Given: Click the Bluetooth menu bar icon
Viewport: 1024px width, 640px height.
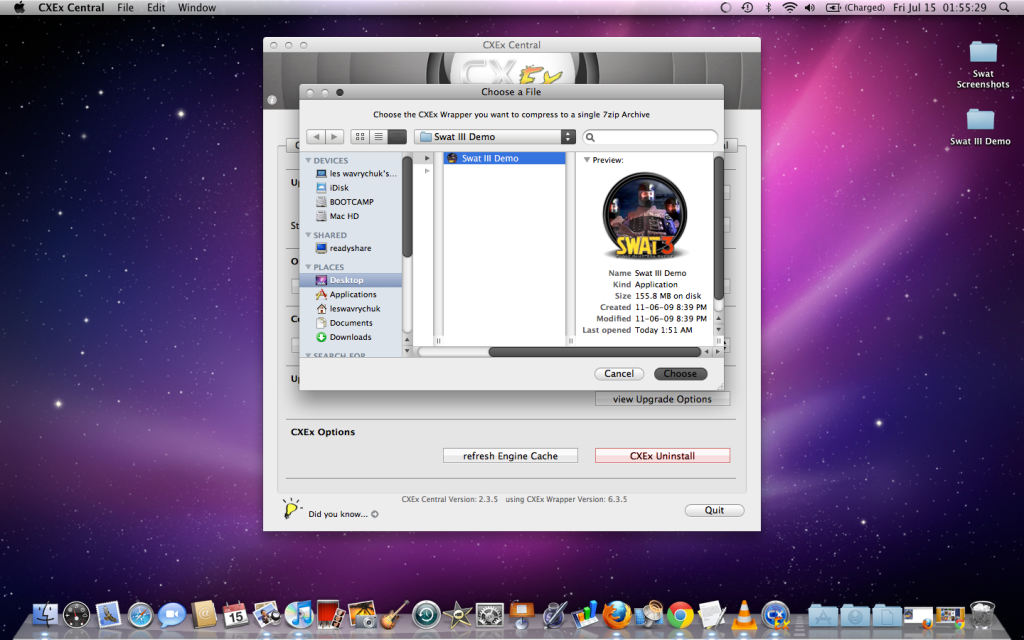Looking at the screenshot, I should (769, 8).
